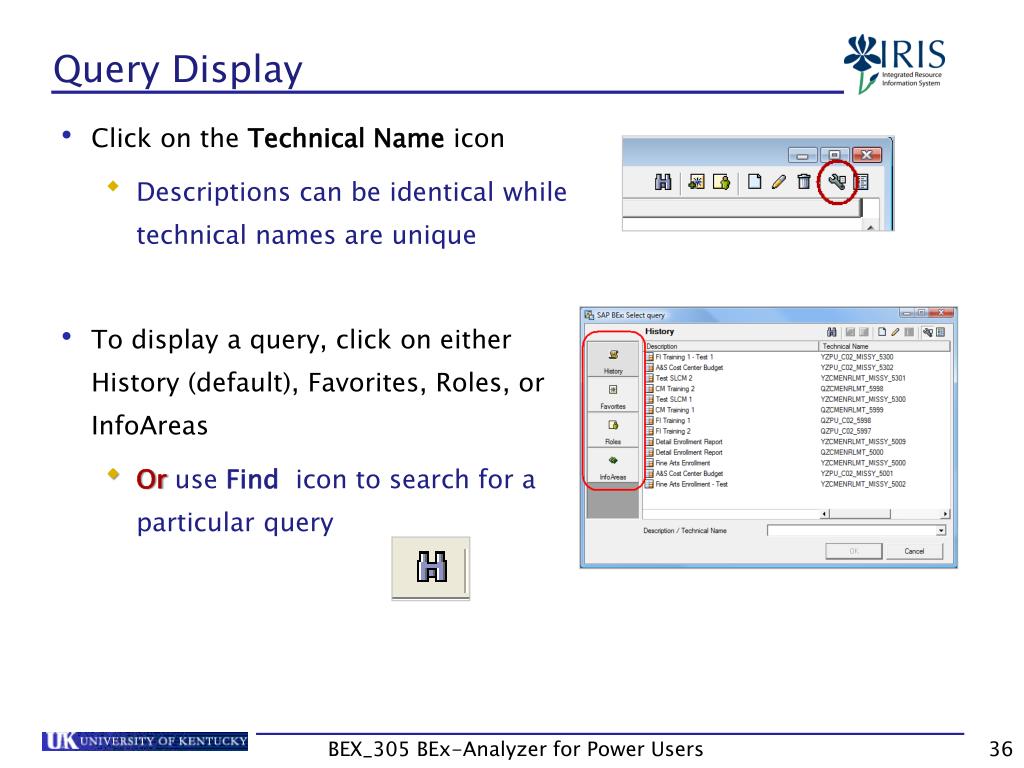Click the Technical Name wrench icon circled in red
1024x768 pixels.
coord(837,182)
